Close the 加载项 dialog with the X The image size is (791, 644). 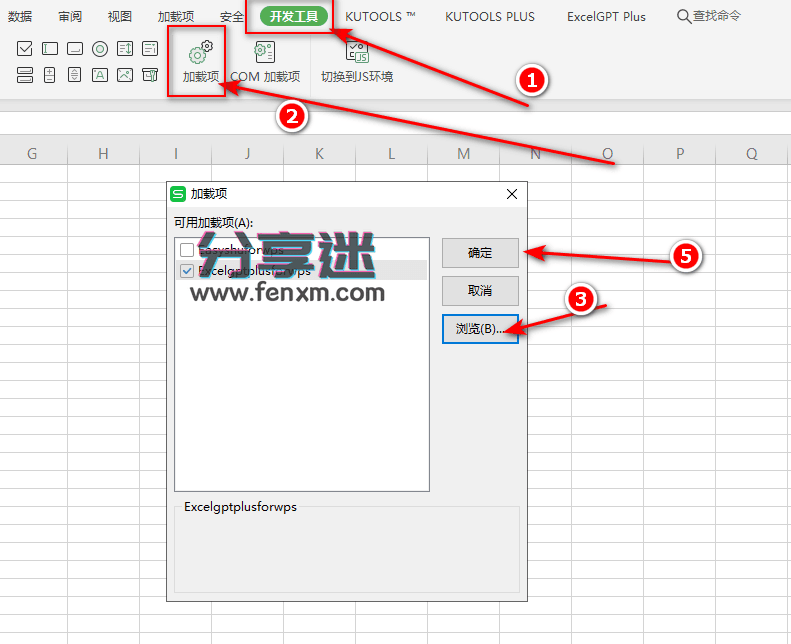tap(512, 194)
